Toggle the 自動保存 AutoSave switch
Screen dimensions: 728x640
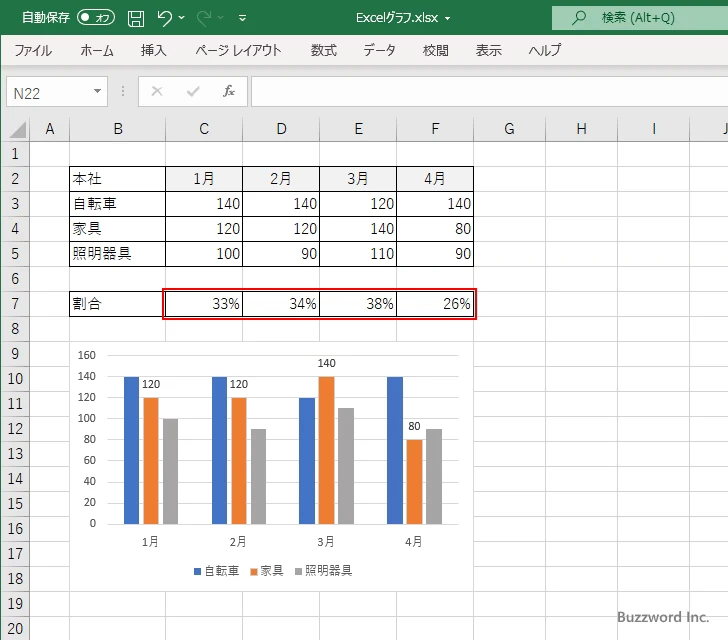tap(96, 18)
